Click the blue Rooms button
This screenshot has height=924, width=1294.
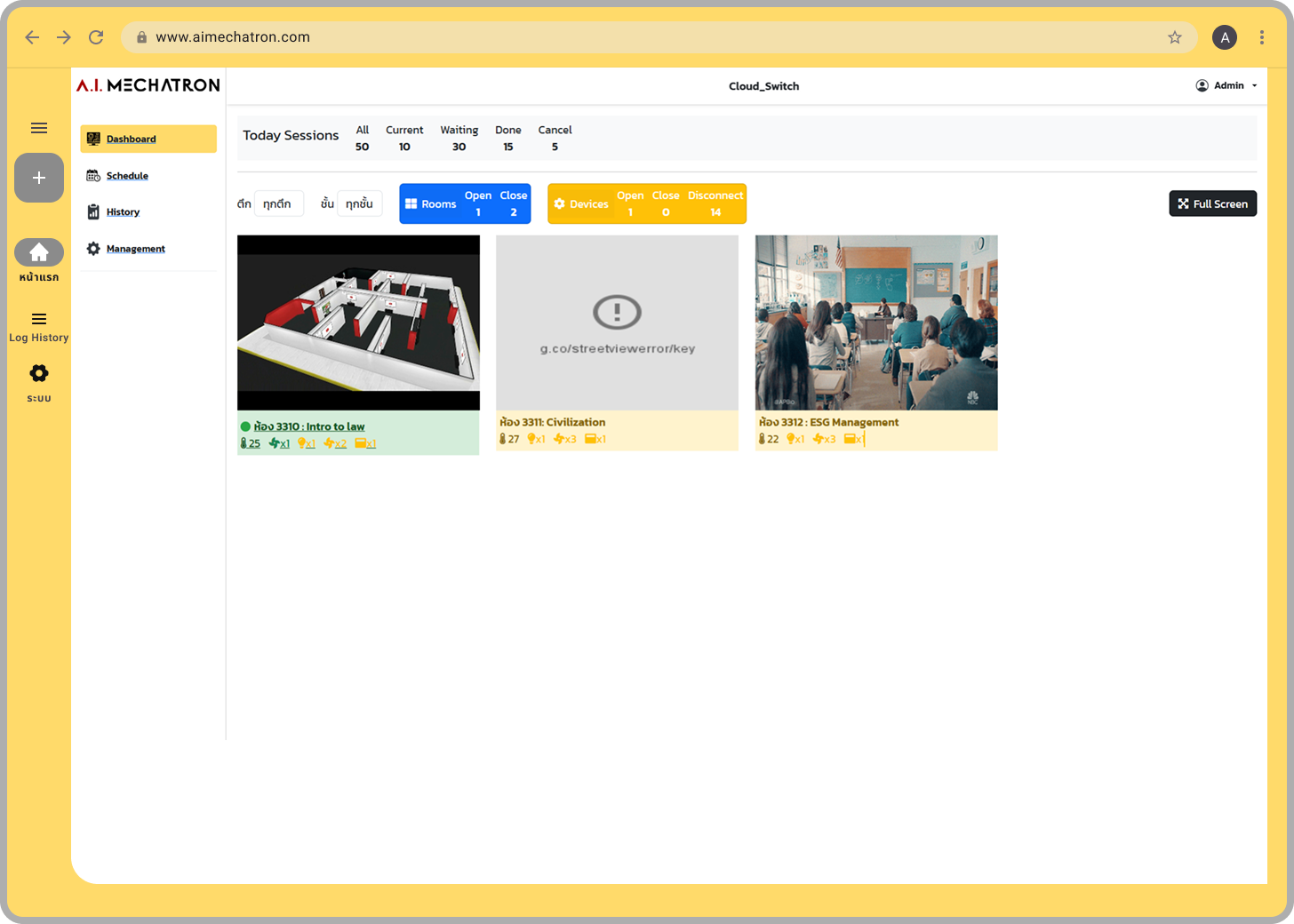click(430, 203)
